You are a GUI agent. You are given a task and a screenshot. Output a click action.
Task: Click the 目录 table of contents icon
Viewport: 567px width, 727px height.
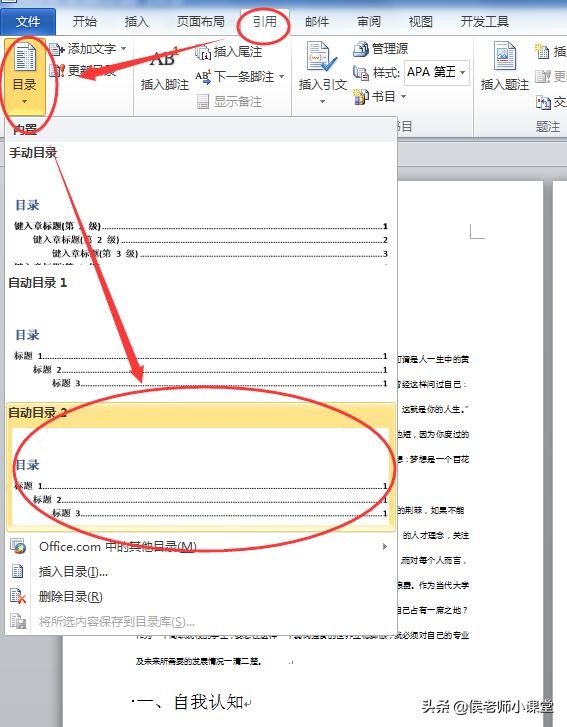click(25, 57)
